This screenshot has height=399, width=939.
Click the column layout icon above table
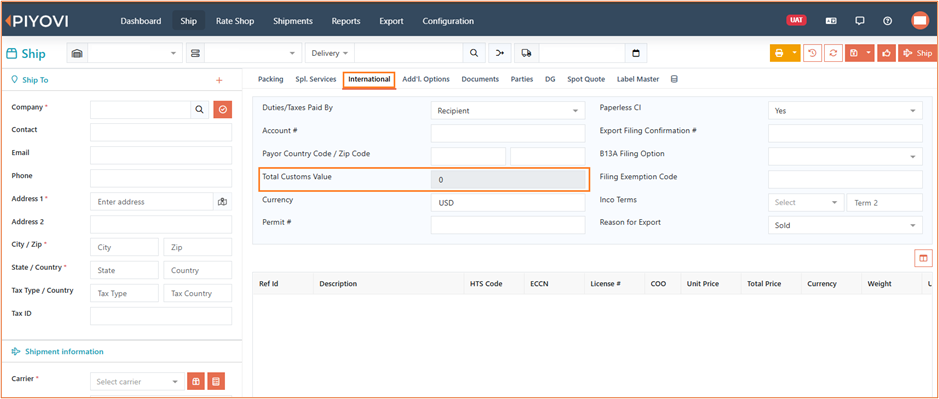[923, 258]
